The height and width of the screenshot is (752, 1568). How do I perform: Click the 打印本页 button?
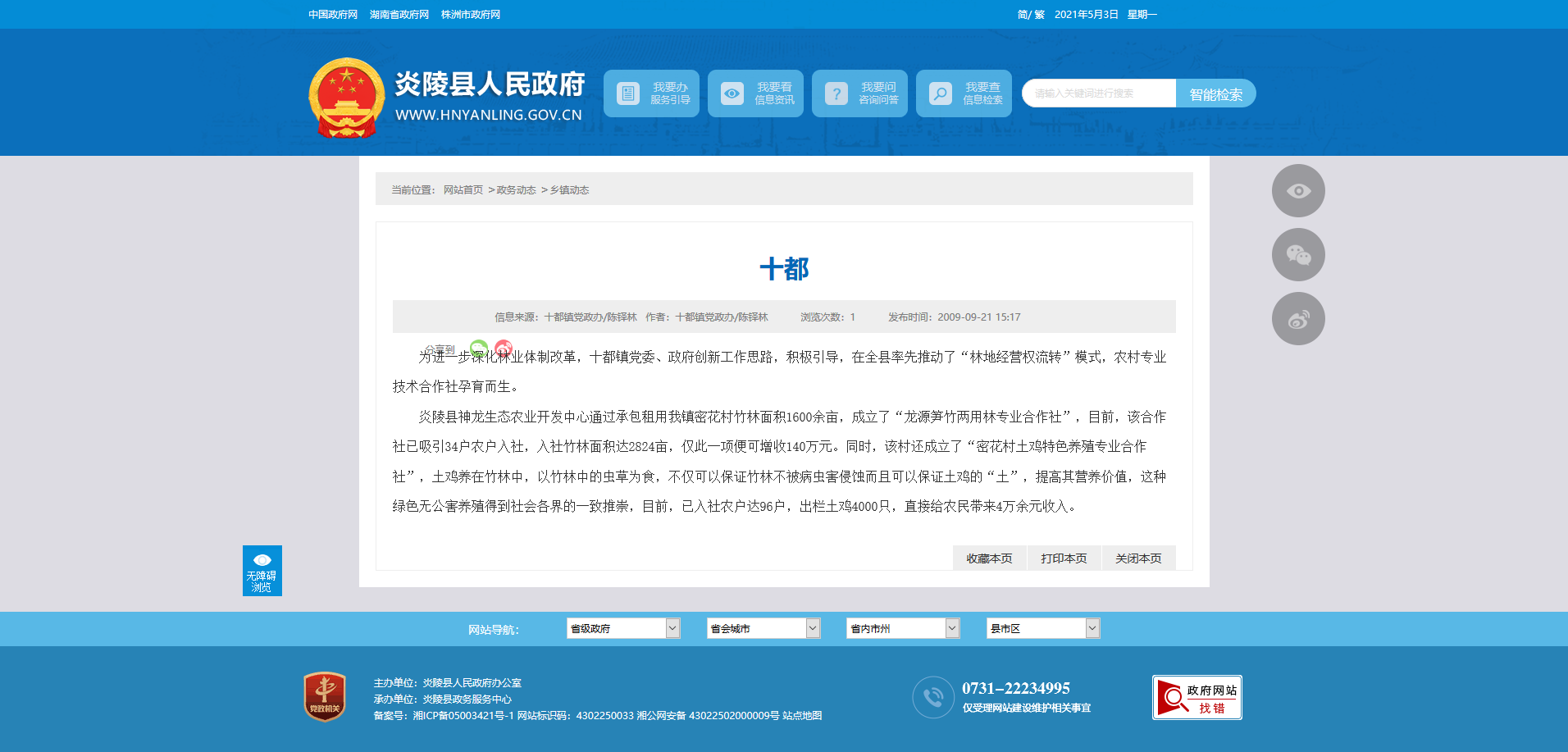[x=1064, y=558]
